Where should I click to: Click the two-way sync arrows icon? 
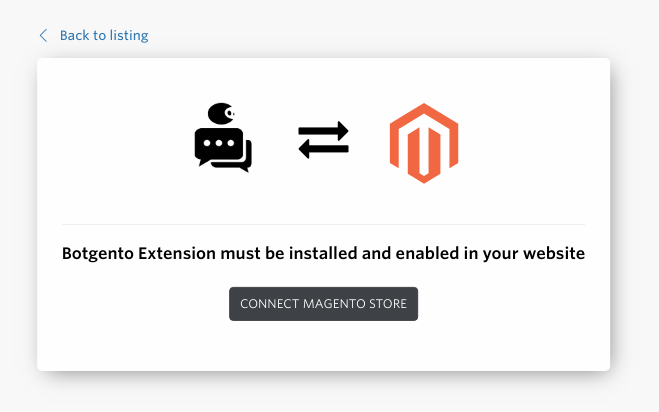pos(323,140)
